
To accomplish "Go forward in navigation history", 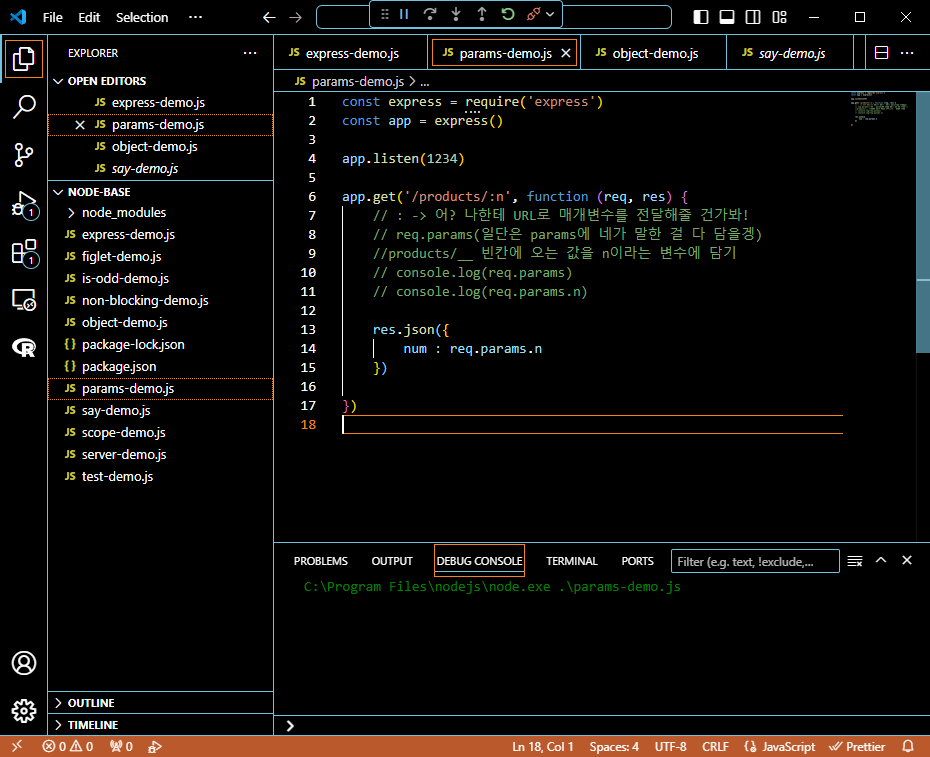I will tap(295, 17).
